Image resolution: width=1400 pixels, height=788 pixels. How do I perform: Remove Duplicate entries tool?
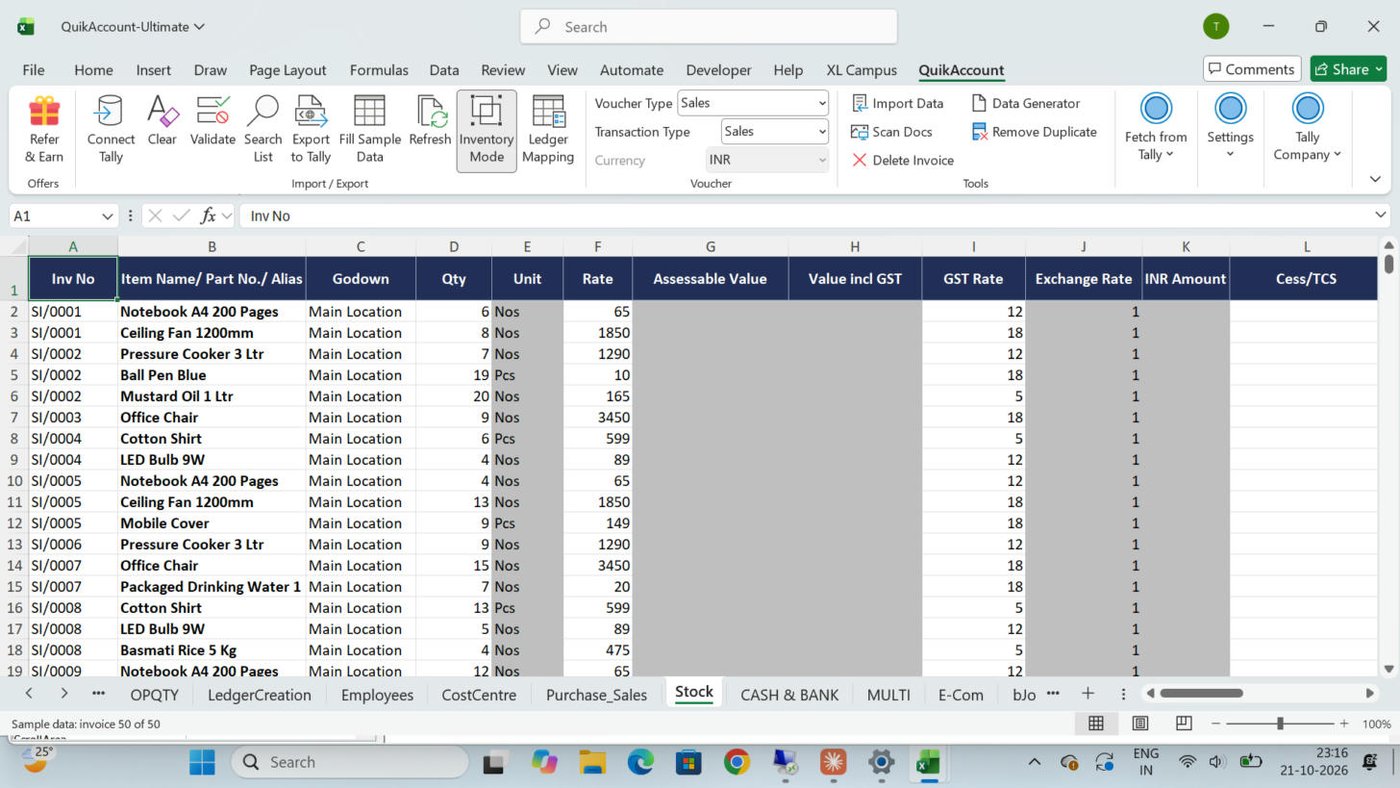coord(1034,132)
